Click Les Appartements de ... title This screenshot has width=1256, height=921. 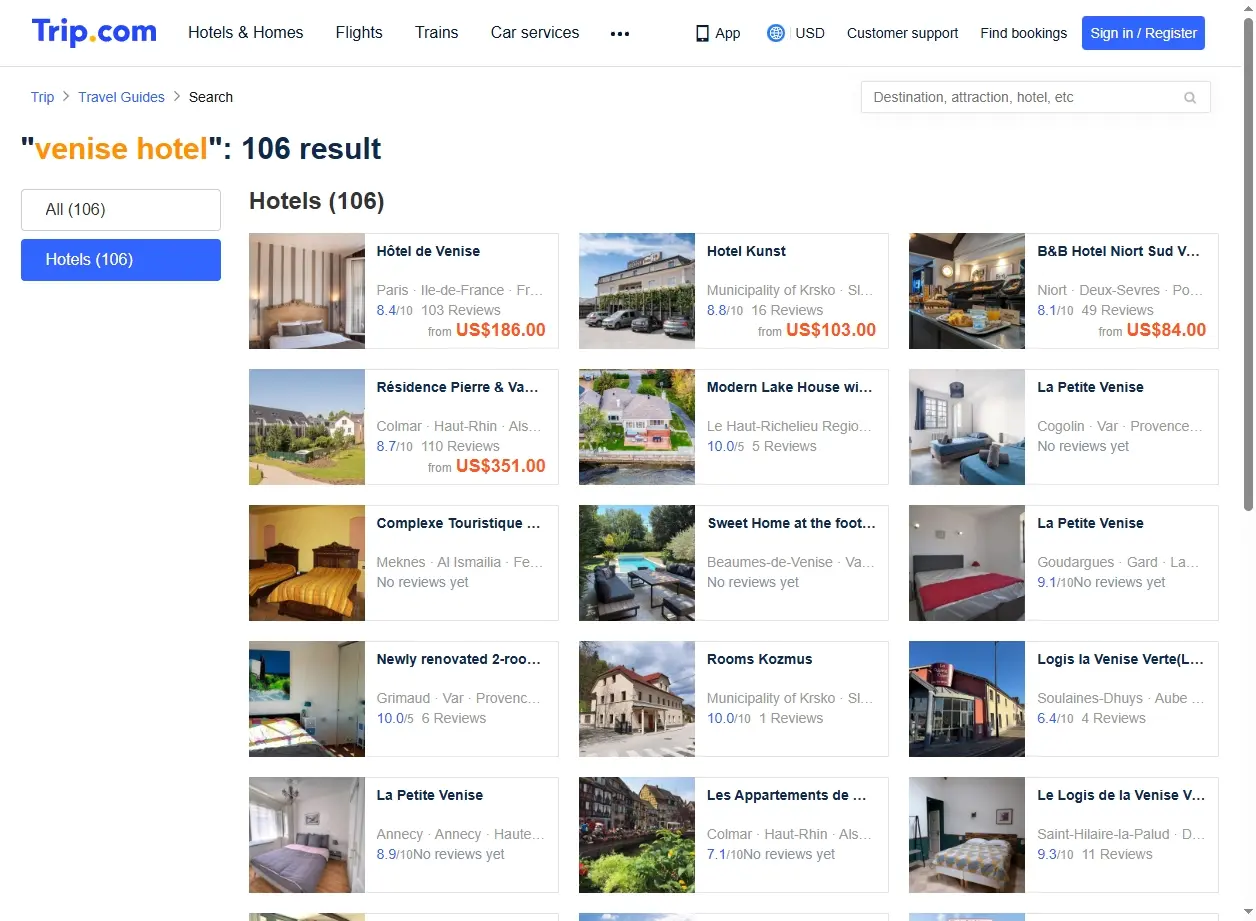click(786, 795)
